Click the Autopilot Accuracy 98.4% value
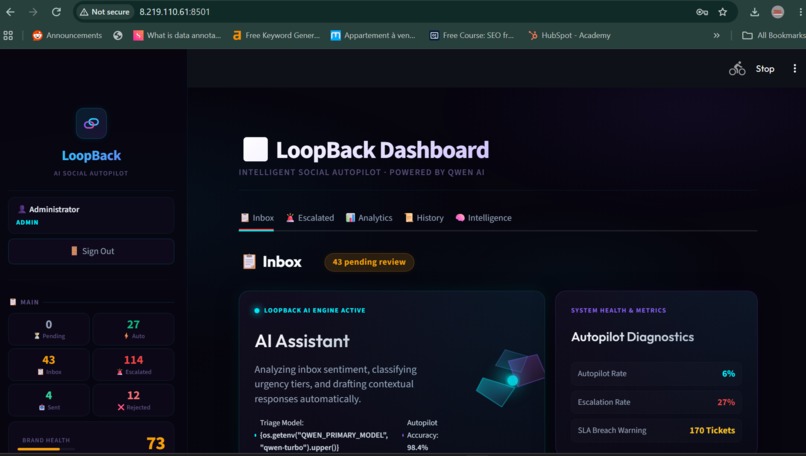Viewport: 806px width, 456px height. pyautogui.click(x=417, y=448)
